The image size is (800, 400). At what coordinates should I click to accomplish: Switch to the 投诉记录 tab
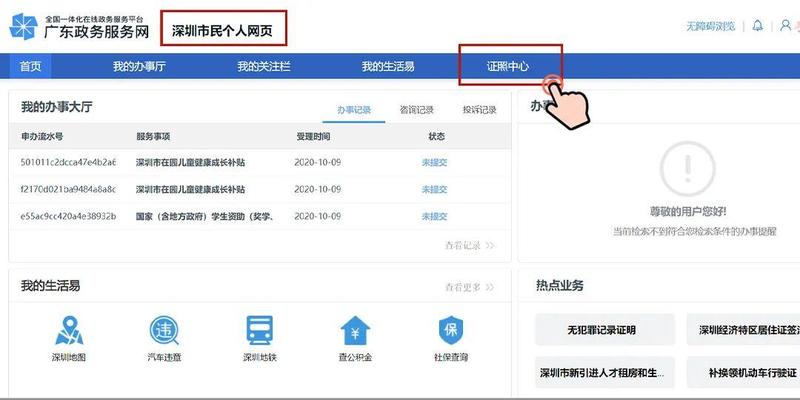pyautogui.click(x=479, y=110)
